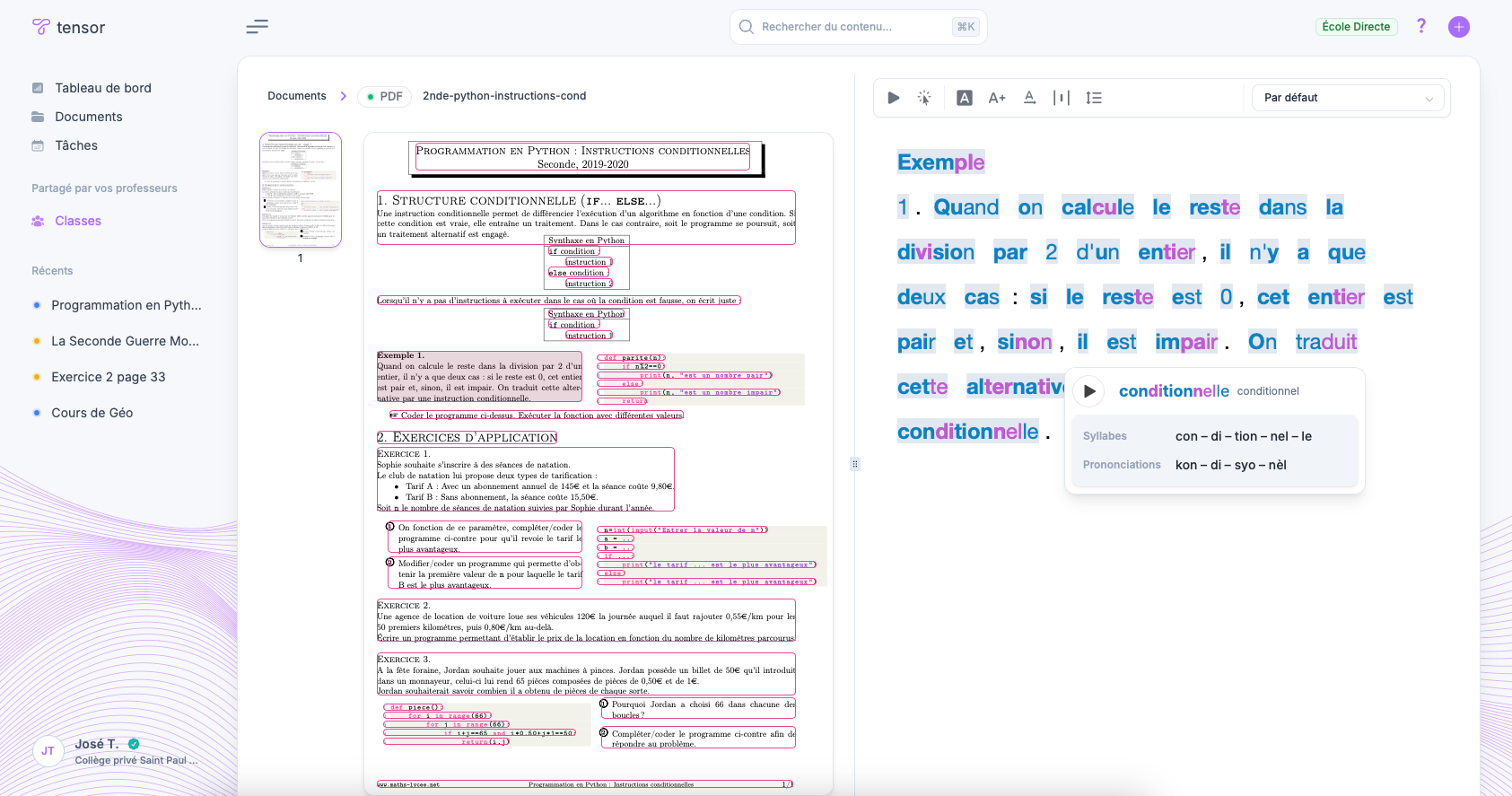
Task: Open the help question mark
Action: pos(1421,26)
